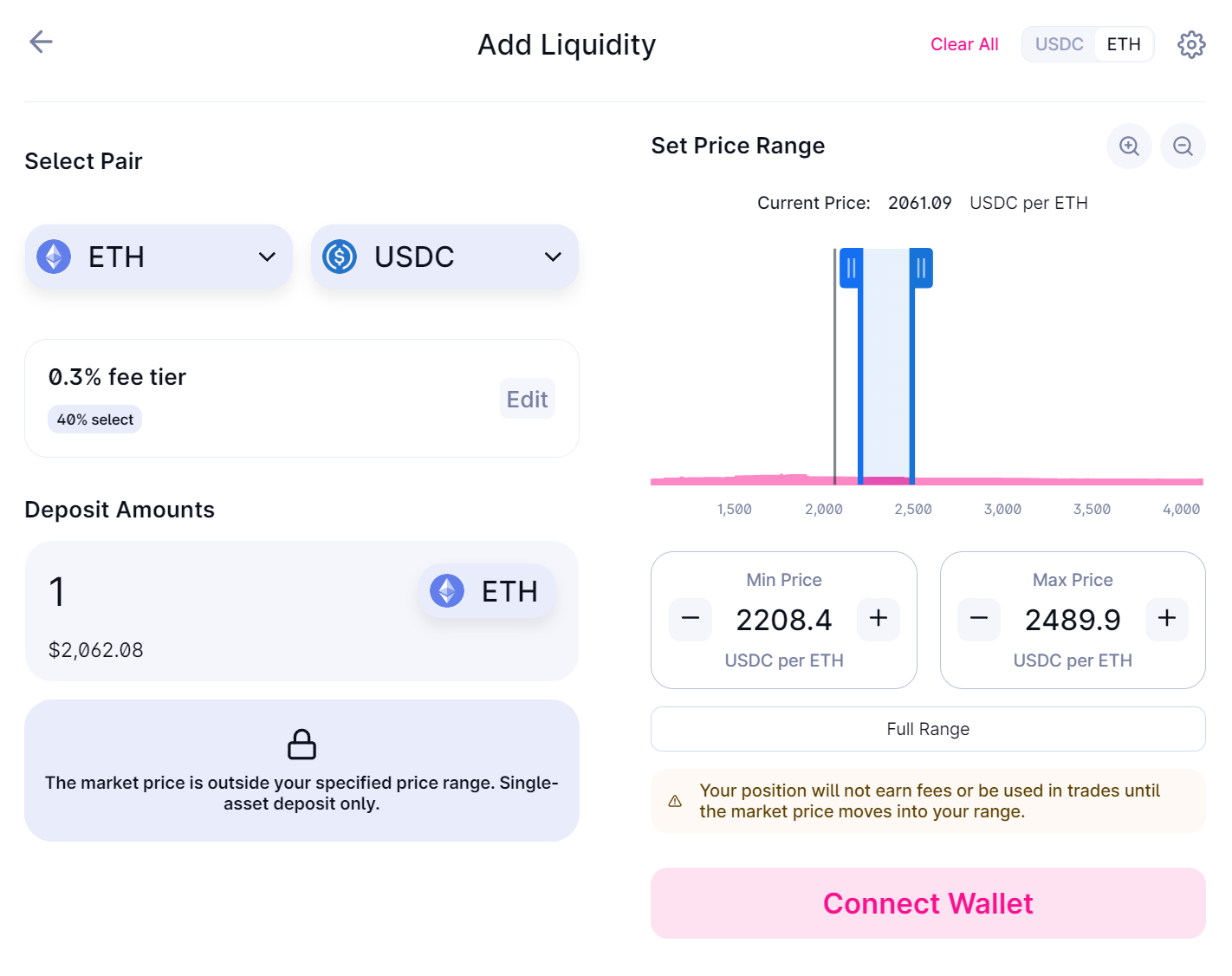Open the settings gear icon
Image resolution: width=1232 pixels, height=976 pixels.
tap(1191, 44)
